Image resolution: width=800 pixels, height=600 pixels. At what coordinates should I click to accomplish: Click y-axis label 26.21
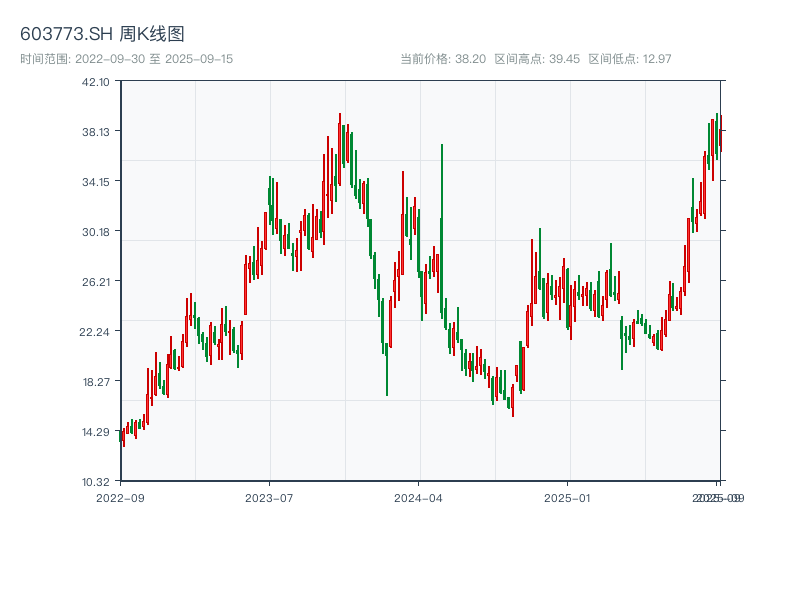tap(95, 282)
